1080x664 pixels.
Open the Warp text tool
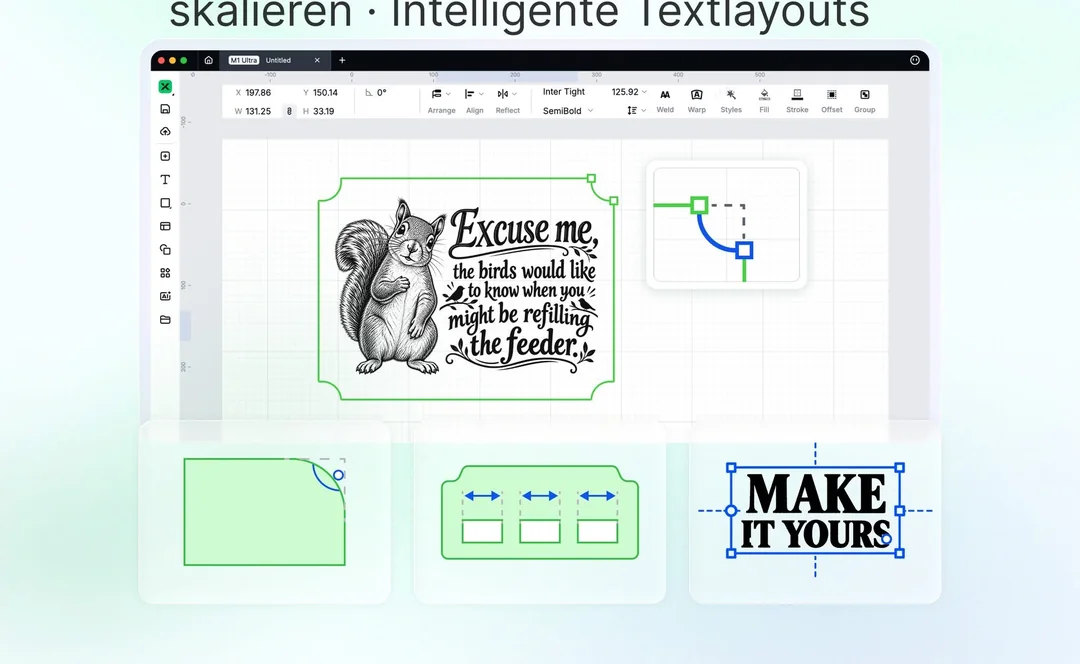(x=696, y=101)
